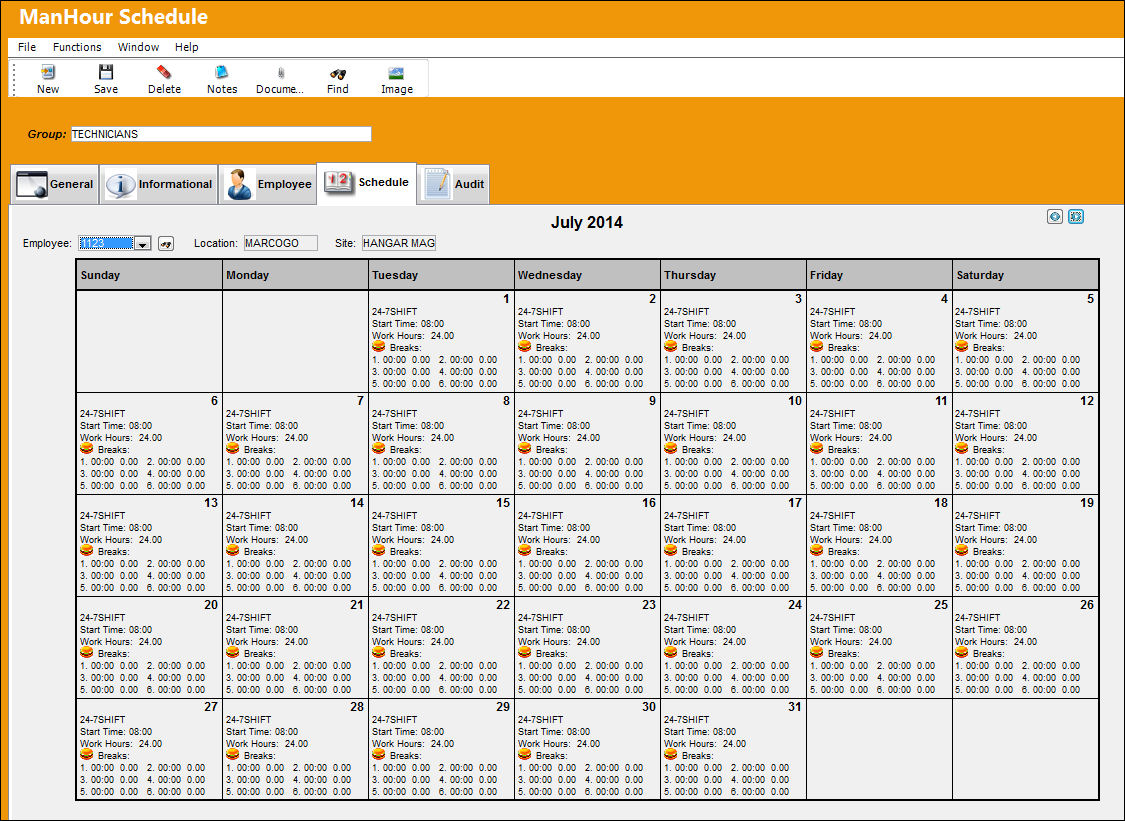Screen dimensions: 1125x821
Task: Click the burger break icon on July 21
Action: tap(232, 652)
